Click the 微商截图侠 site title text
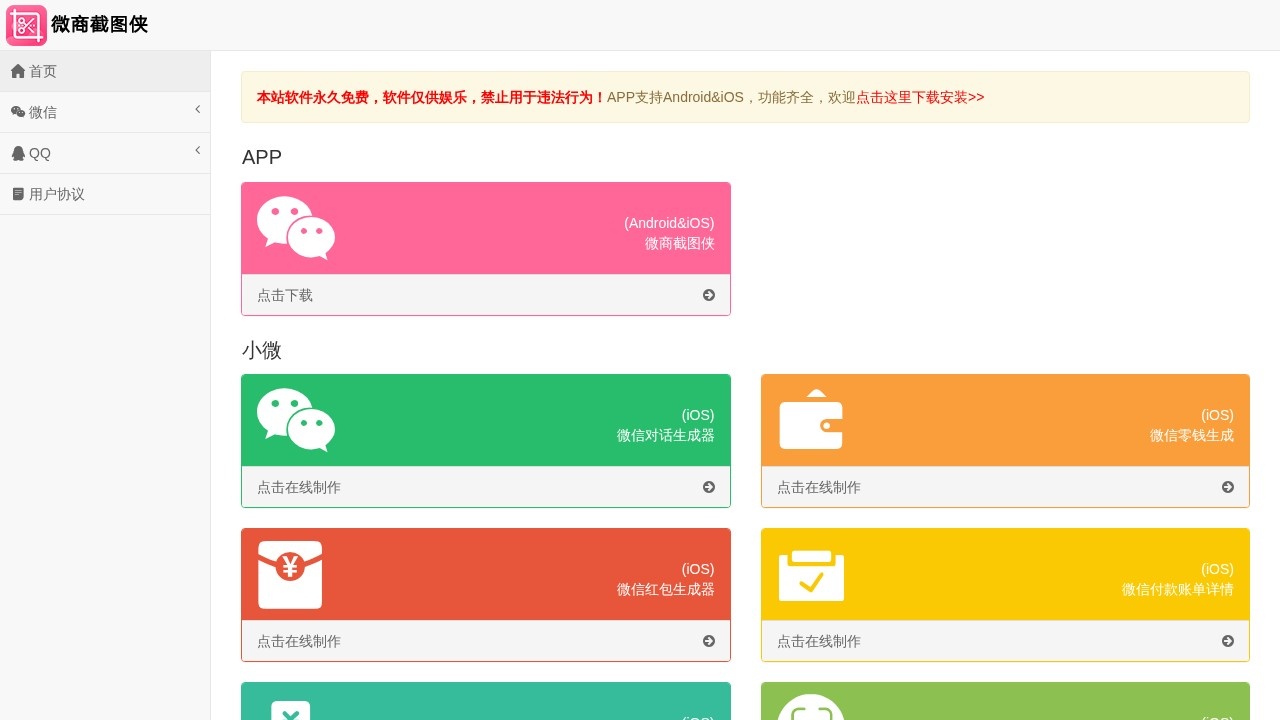This screenshot has width=1280, height=720. 99,25
